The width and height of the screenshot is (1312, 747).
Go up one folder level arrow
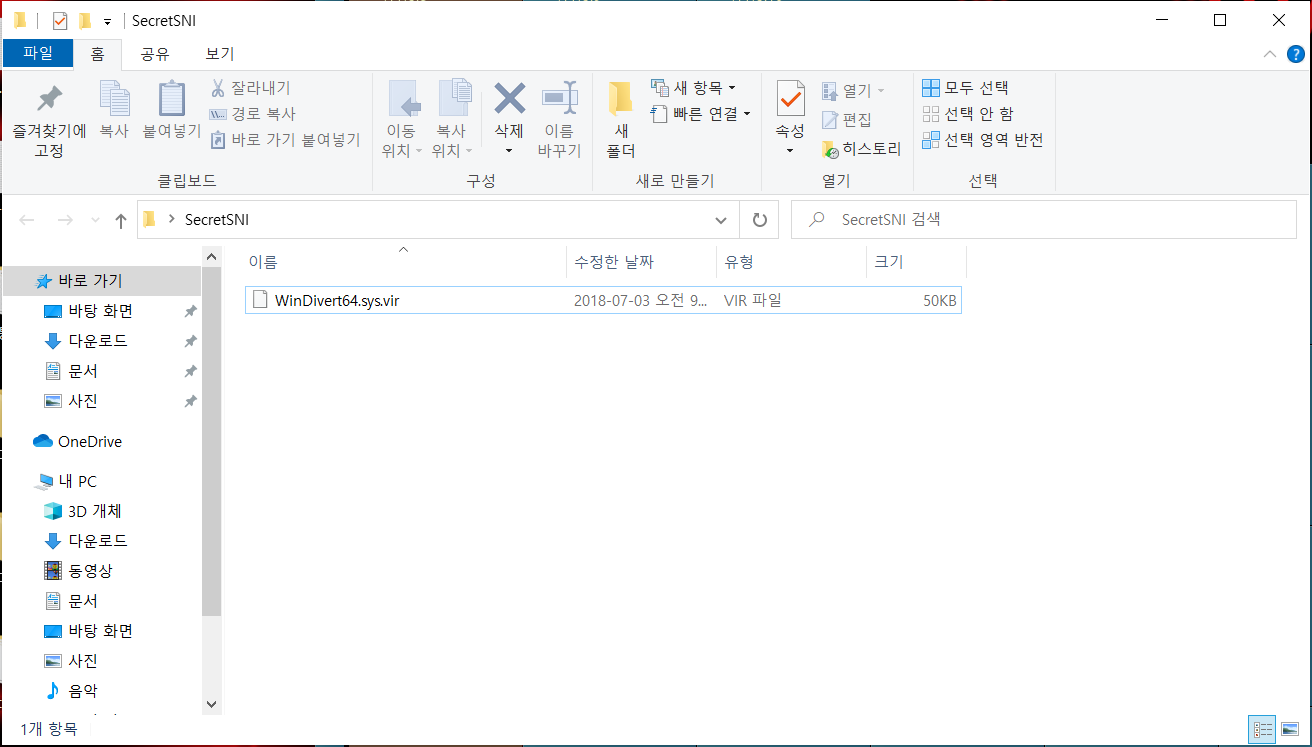tap(121, 220)
